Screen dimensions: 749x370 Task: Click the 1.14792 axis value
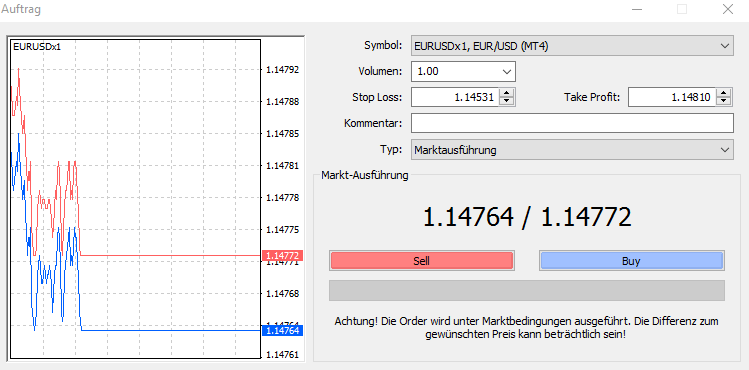(x=282, y=70)
